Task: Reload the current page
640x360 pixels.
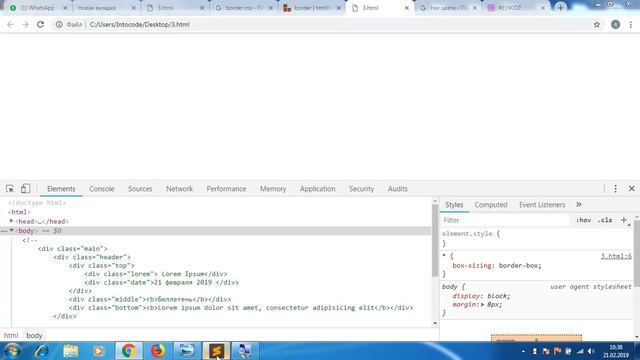Action: click(40, 24)
